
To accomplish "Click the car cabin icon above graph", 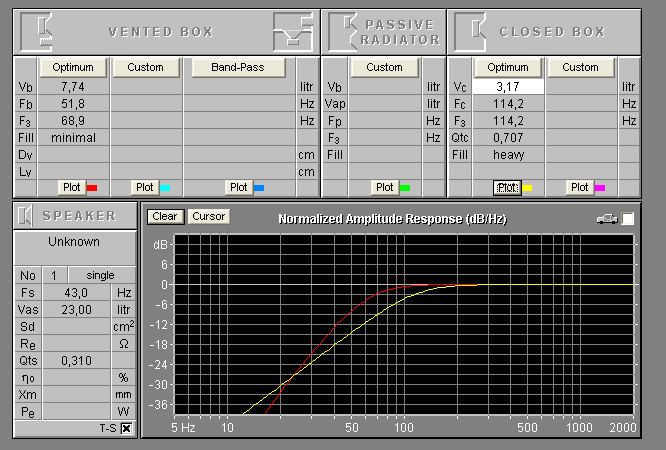I will point(607,219).
